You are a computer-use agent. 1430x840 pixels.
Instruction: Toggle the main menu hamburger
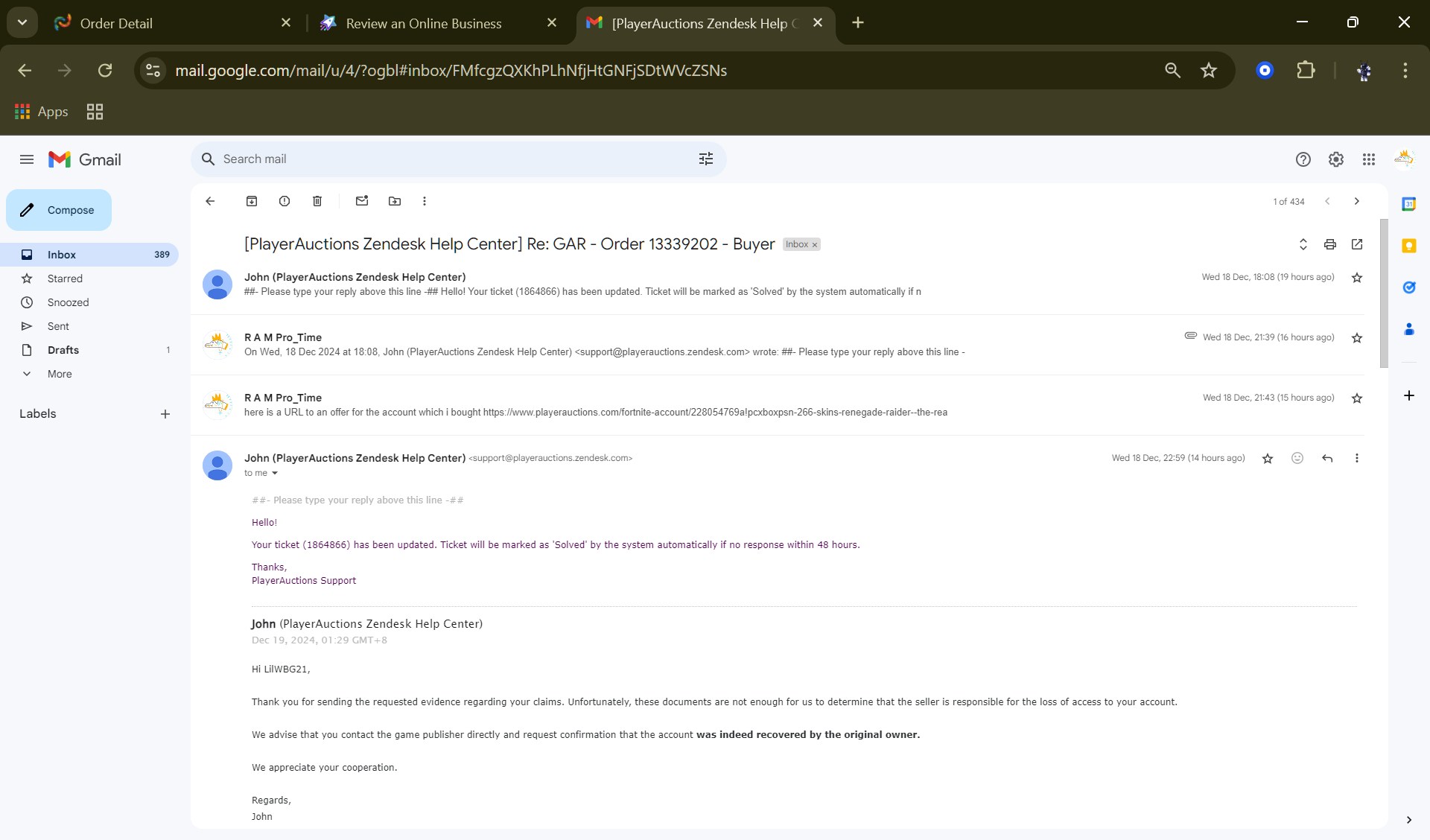27,159
